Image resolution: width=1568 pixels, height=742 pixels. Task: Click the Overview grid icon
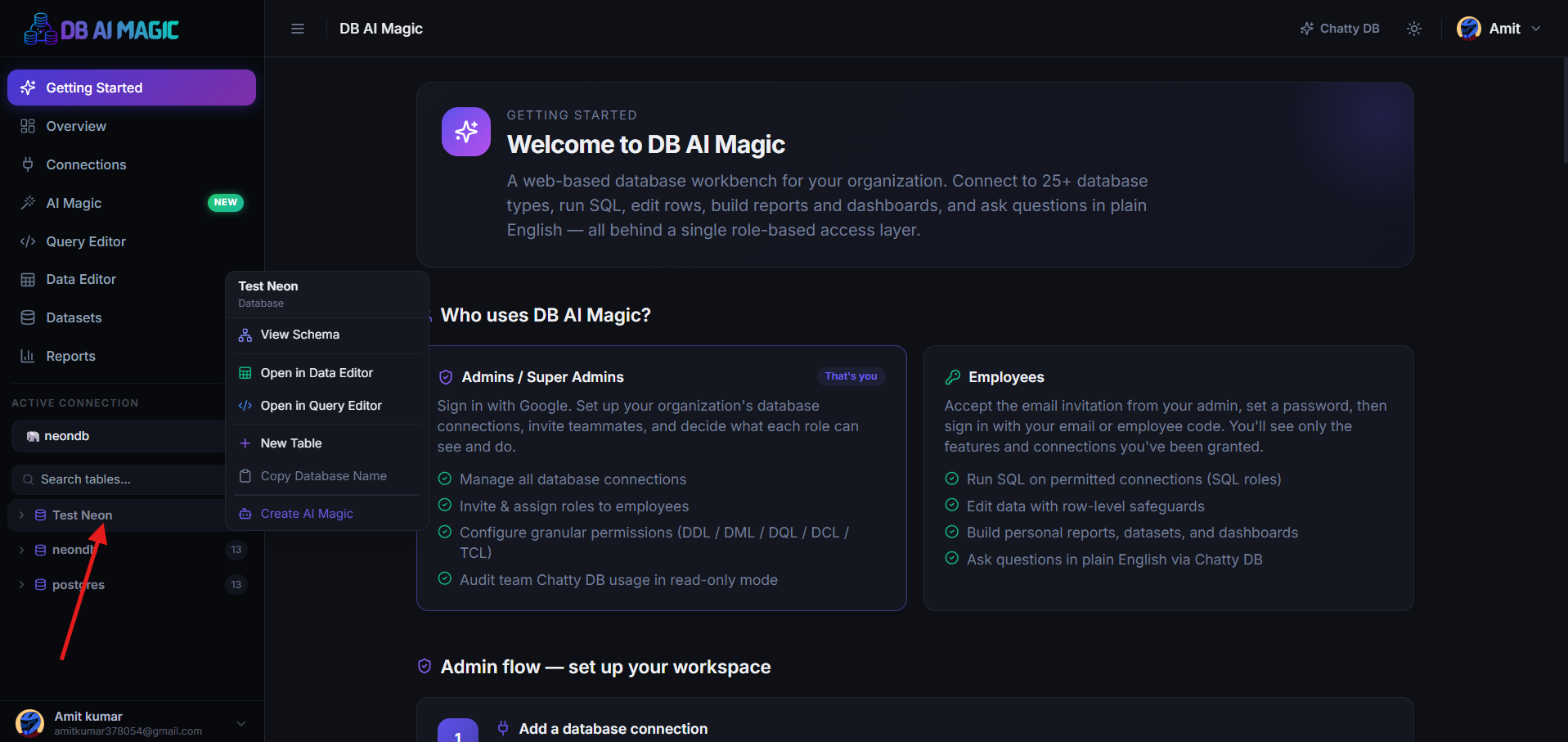[x=28, y=126]
